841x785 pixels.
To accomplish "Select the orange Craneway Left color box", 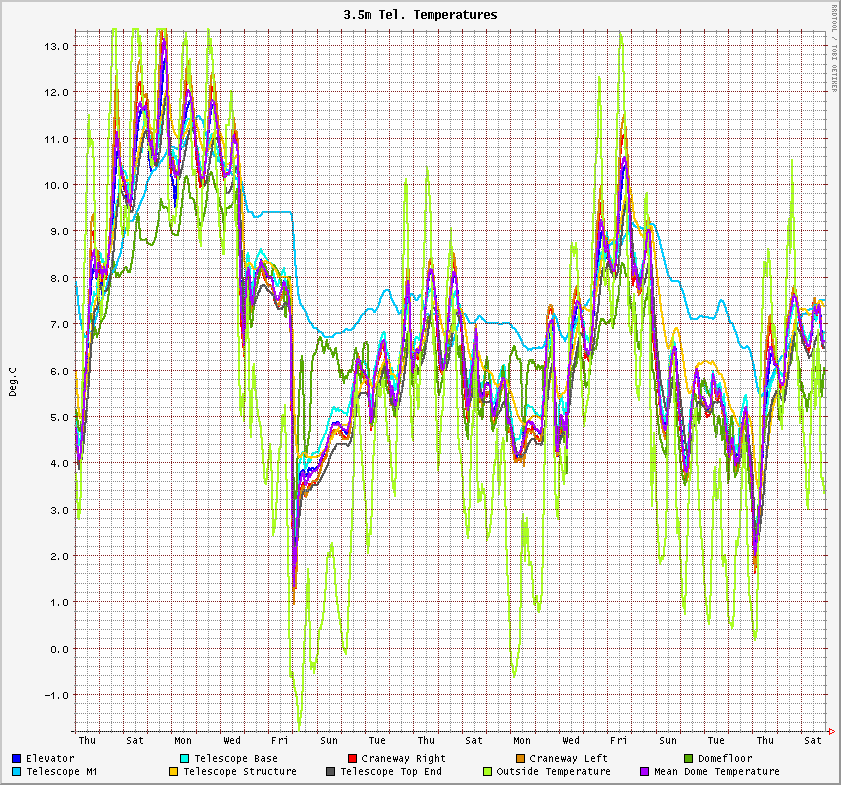I will pyautogui.click(x=520, y=759).
